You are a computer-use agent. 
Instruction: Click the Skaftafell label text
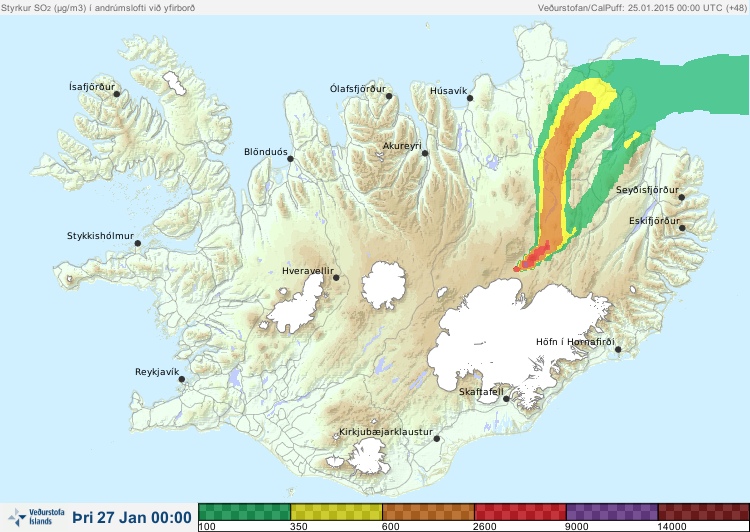point(481,392)
